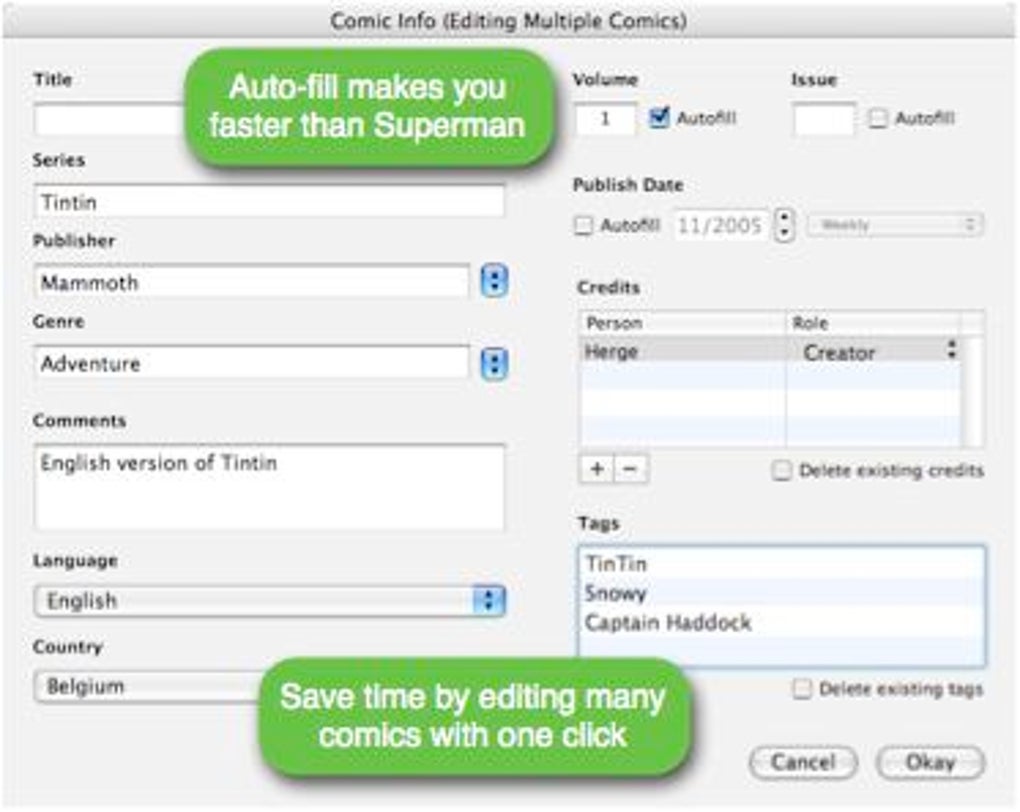Check Delete existing credits
This screenshot has height=812, width=1020.
point(782,471)
